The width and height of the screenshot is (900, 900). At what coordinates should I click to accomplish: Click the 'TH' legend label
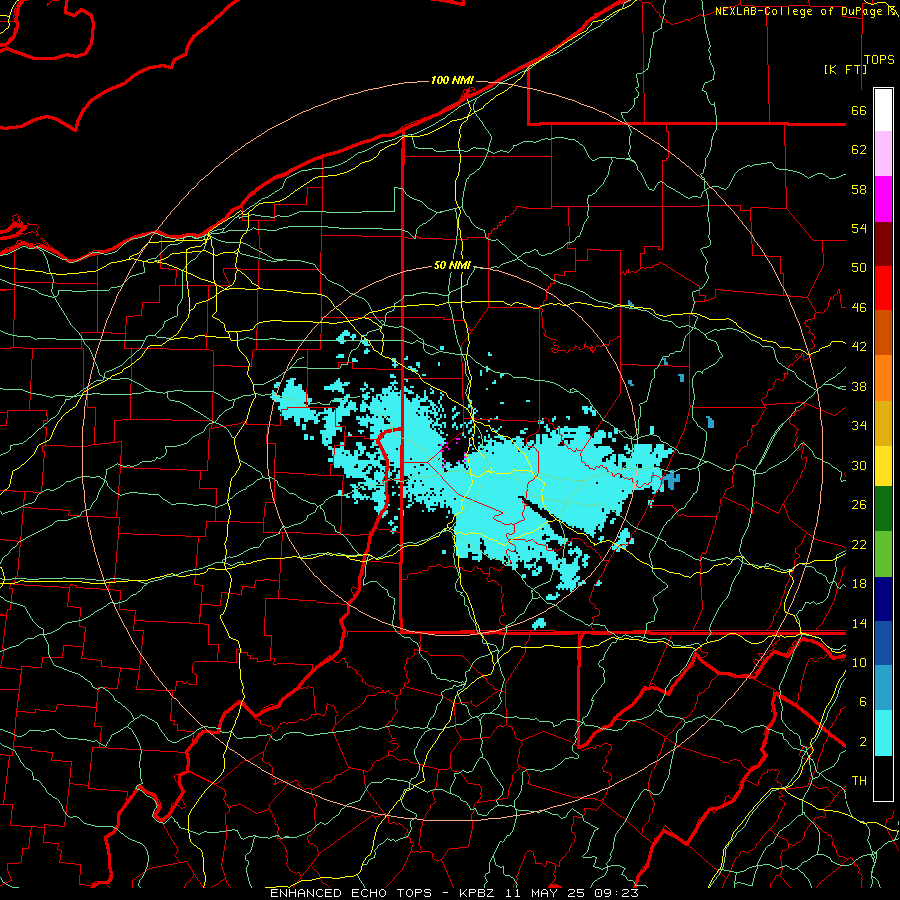[859, 781]
